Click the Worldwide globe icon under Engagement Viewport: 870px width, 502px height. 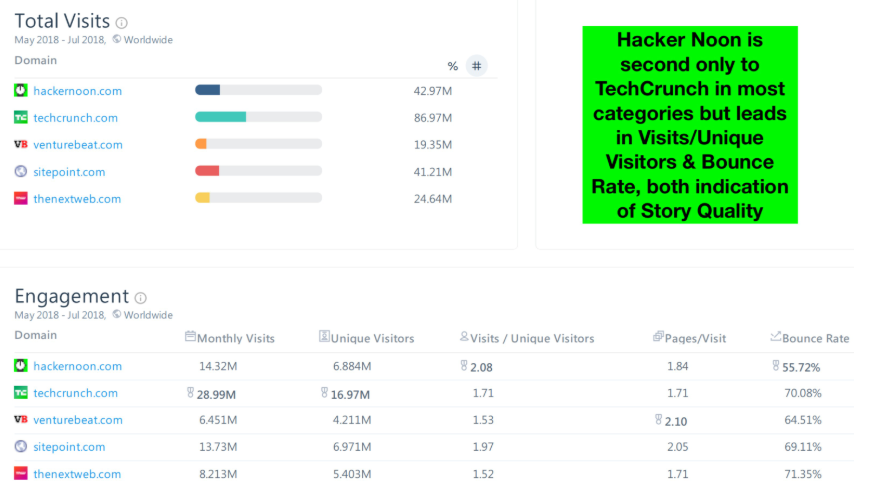point(117,314)
